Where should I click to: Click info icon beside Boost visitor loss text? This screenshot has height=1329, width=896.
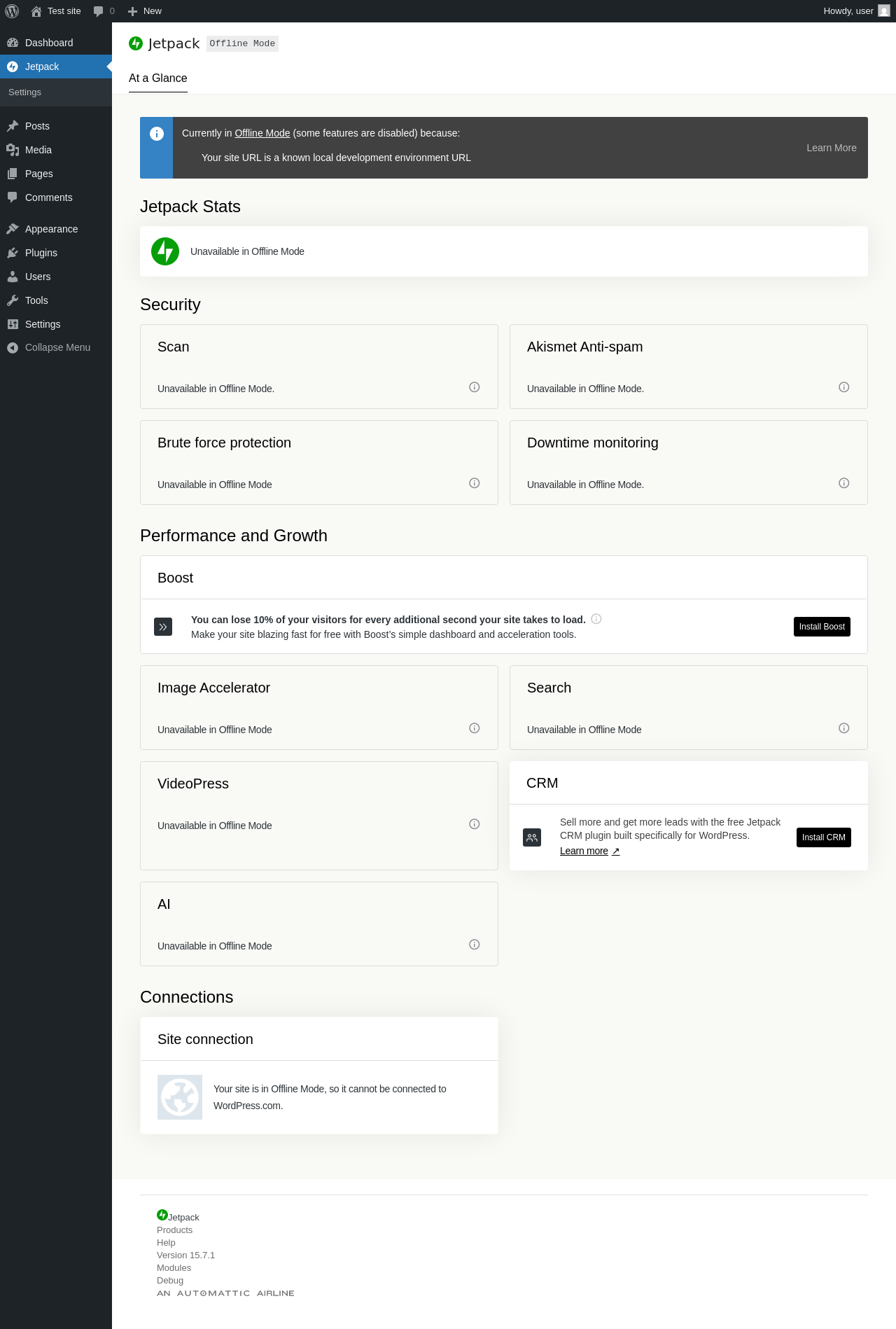click(x=596, y=619)
